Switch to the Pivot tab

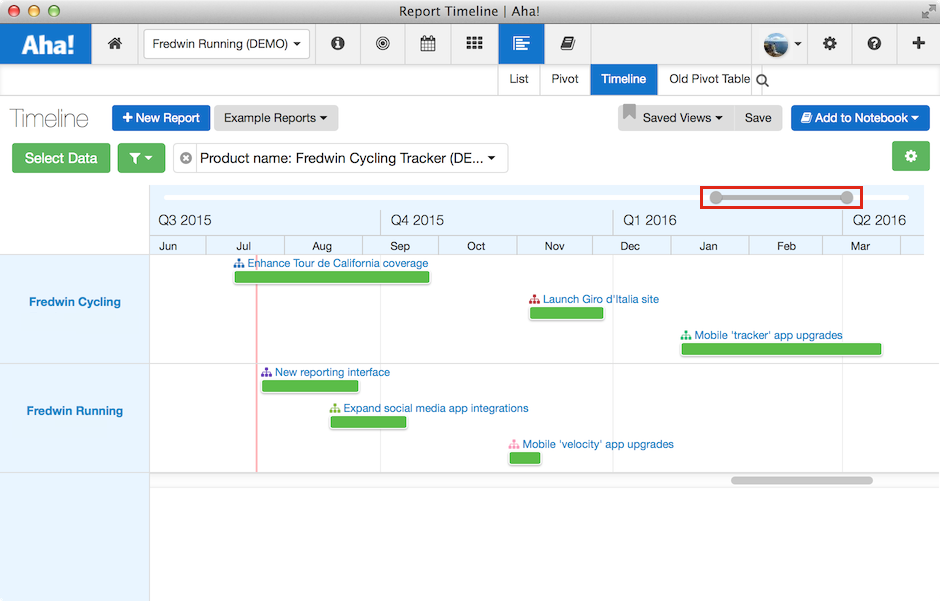(x=565, y=78)
